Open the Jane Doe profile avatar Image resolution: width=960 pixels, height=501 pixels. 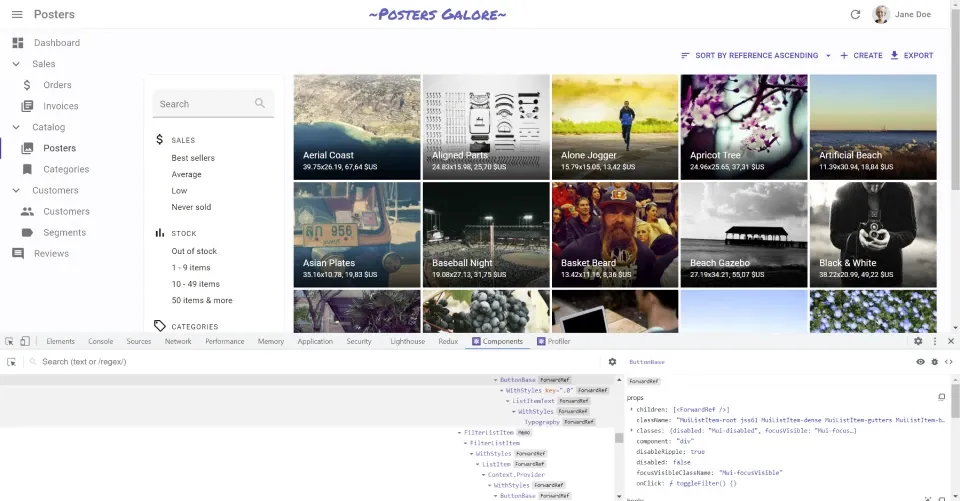coord(881,14)
